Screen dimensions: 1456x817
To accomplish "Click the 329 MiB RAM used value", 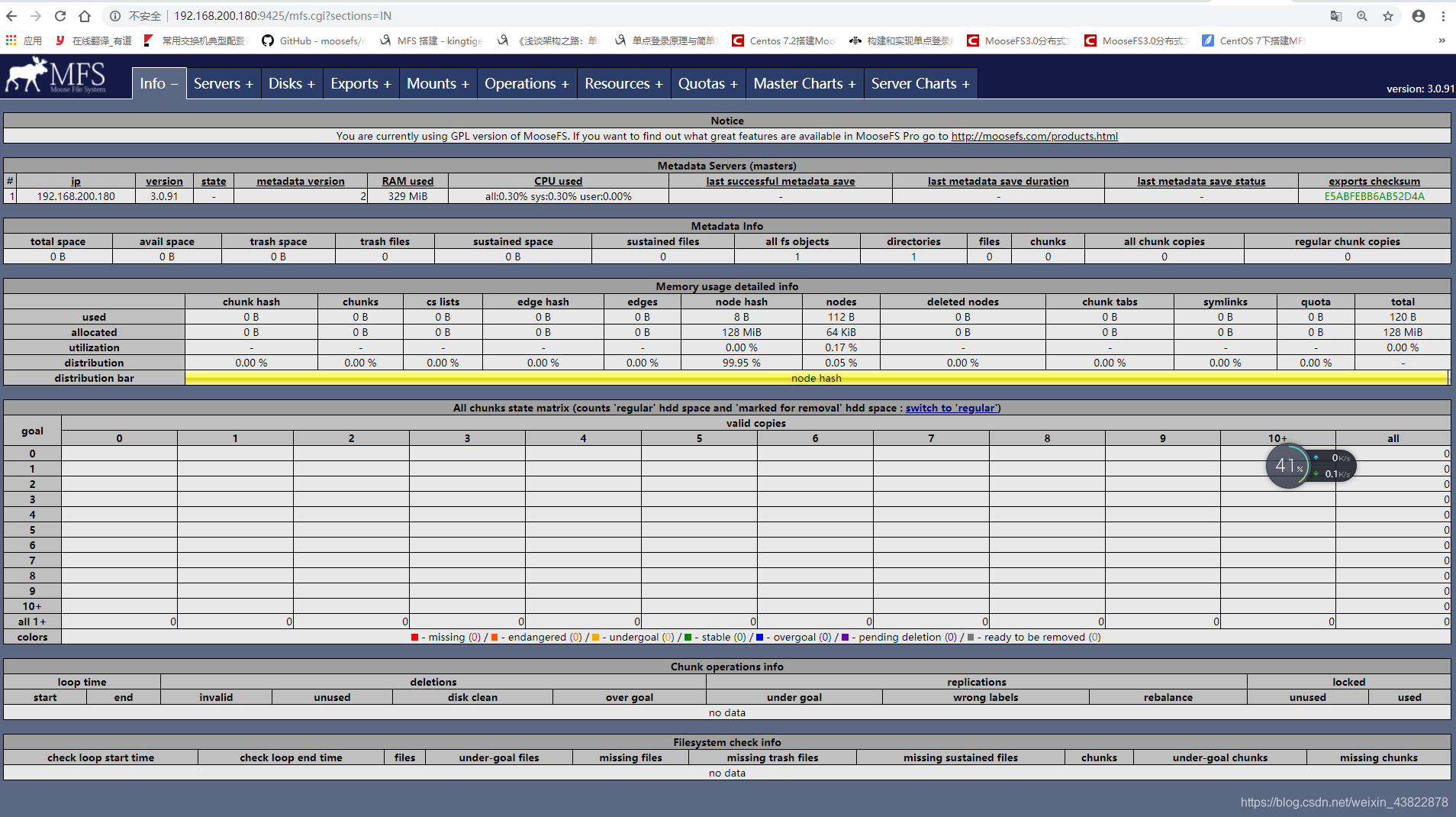I will (407, 196).
